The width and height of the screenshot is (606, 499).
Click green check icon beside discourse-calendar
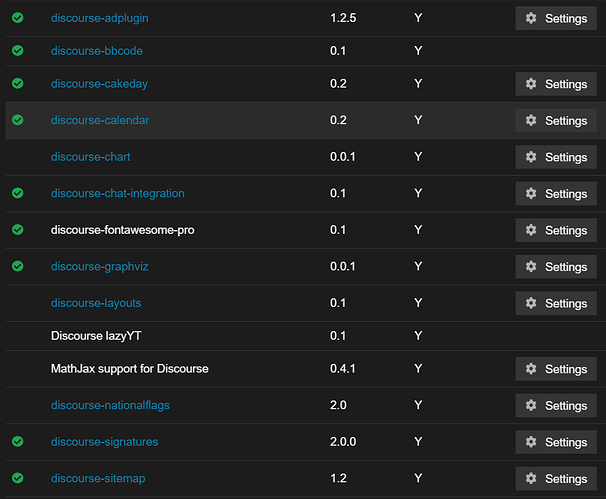coord(18,120)
